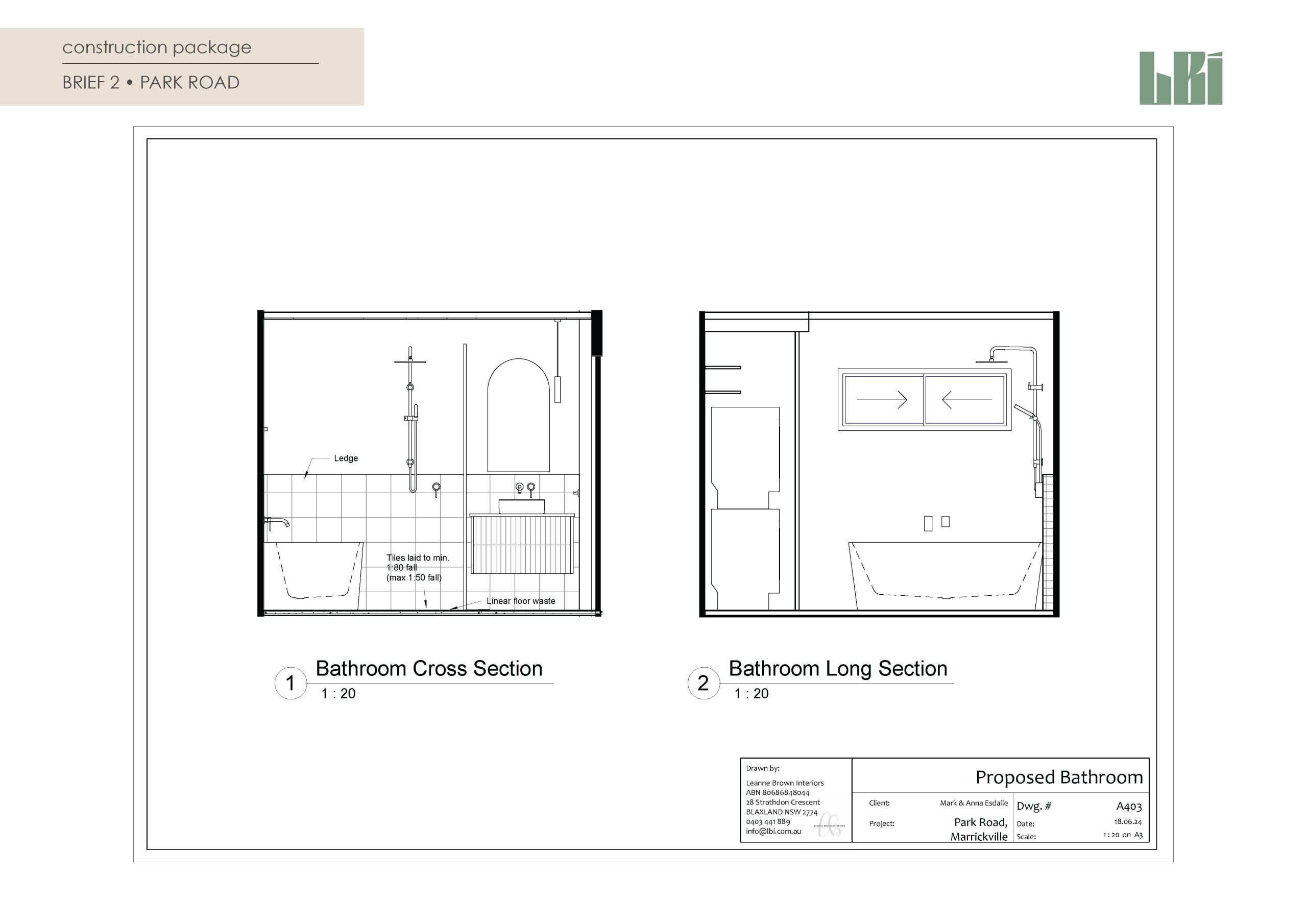
Task: Click the section number 2 circle marker
Action: (x=703, y=683)
